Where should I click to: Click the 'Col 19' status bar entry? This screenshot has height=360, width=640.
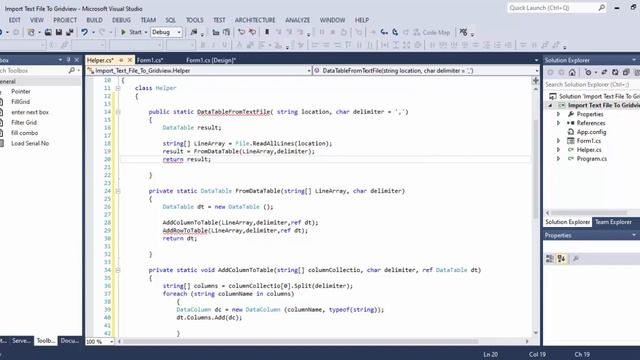tap(537, 354)
